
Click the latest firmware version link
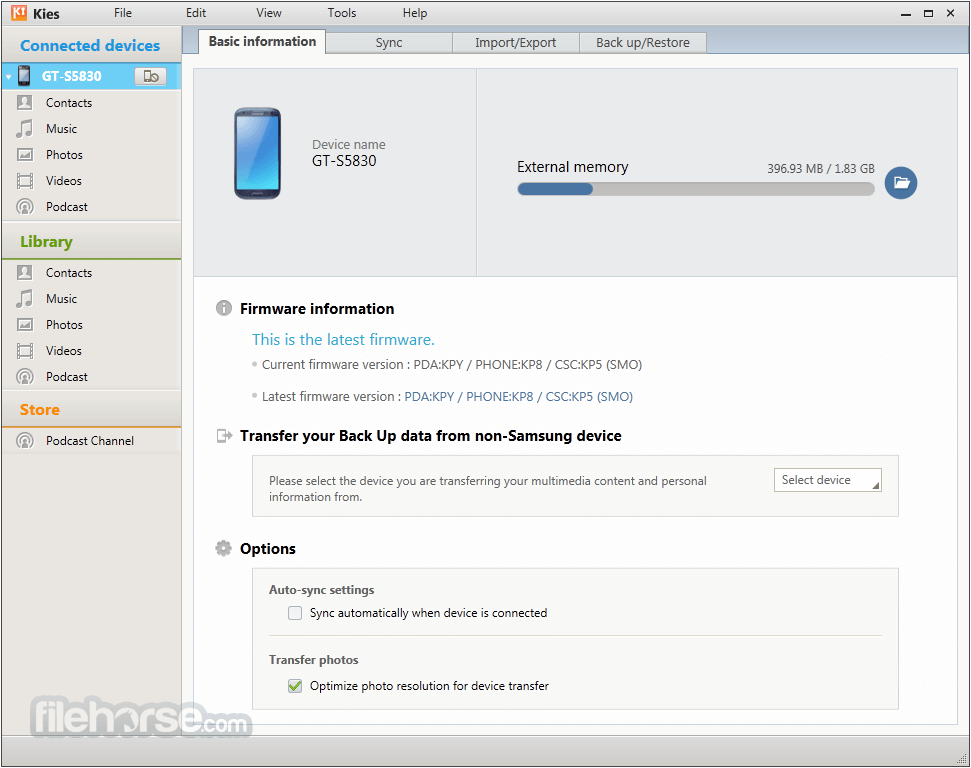(x=518, y=396)
